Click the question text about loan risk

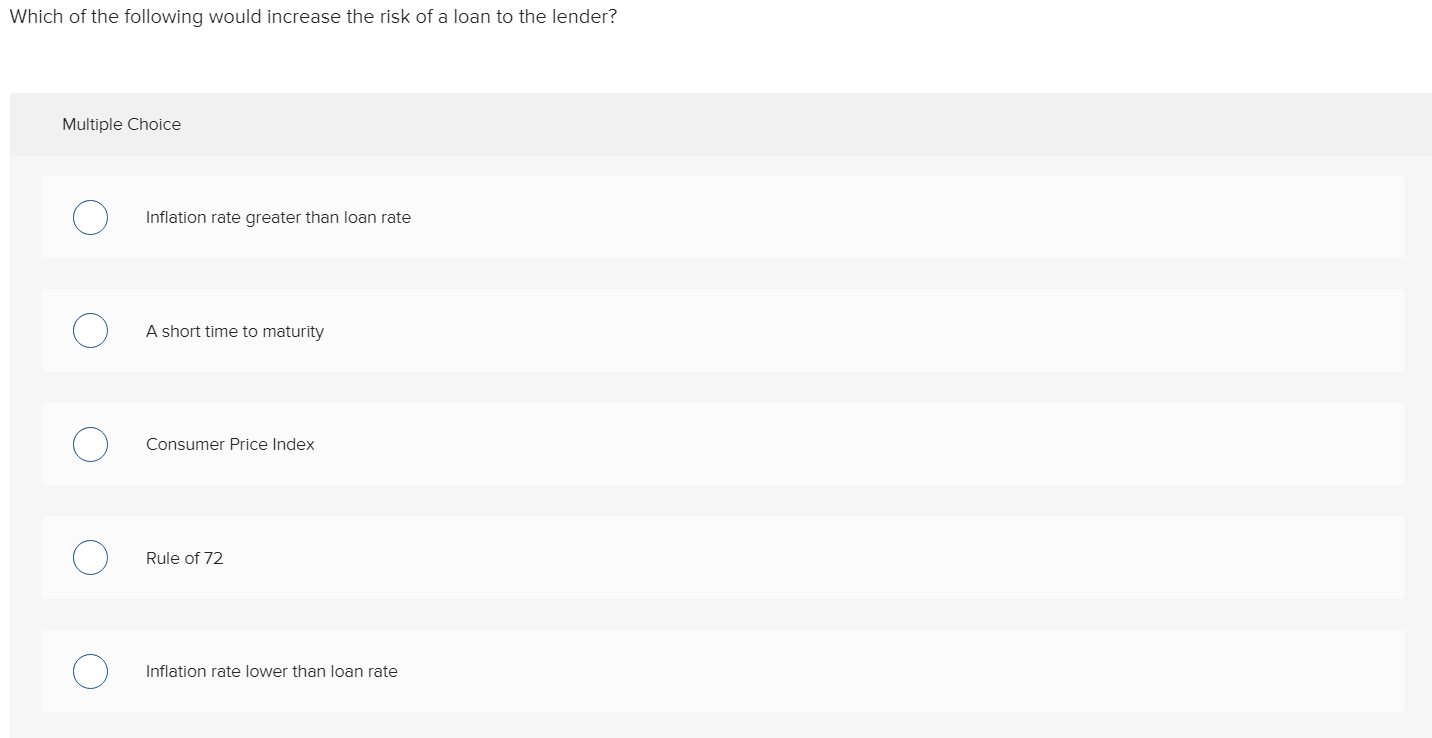tap(313, 17)
